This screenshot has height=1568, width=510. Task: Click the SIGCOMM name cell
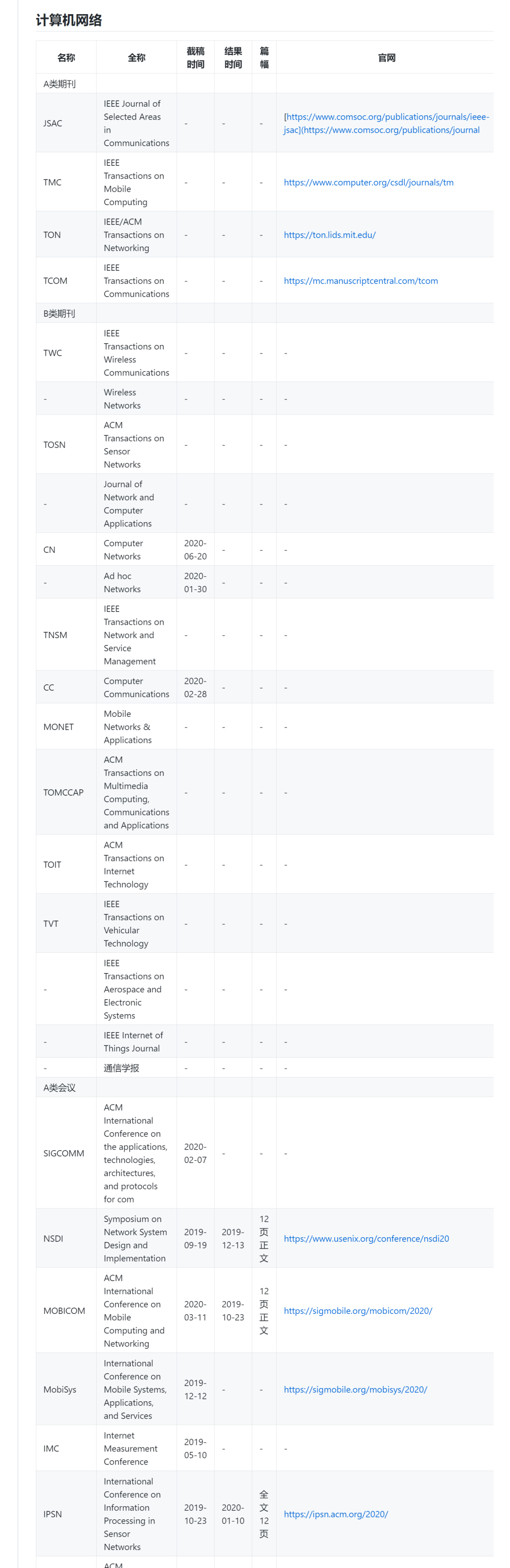63,1153
